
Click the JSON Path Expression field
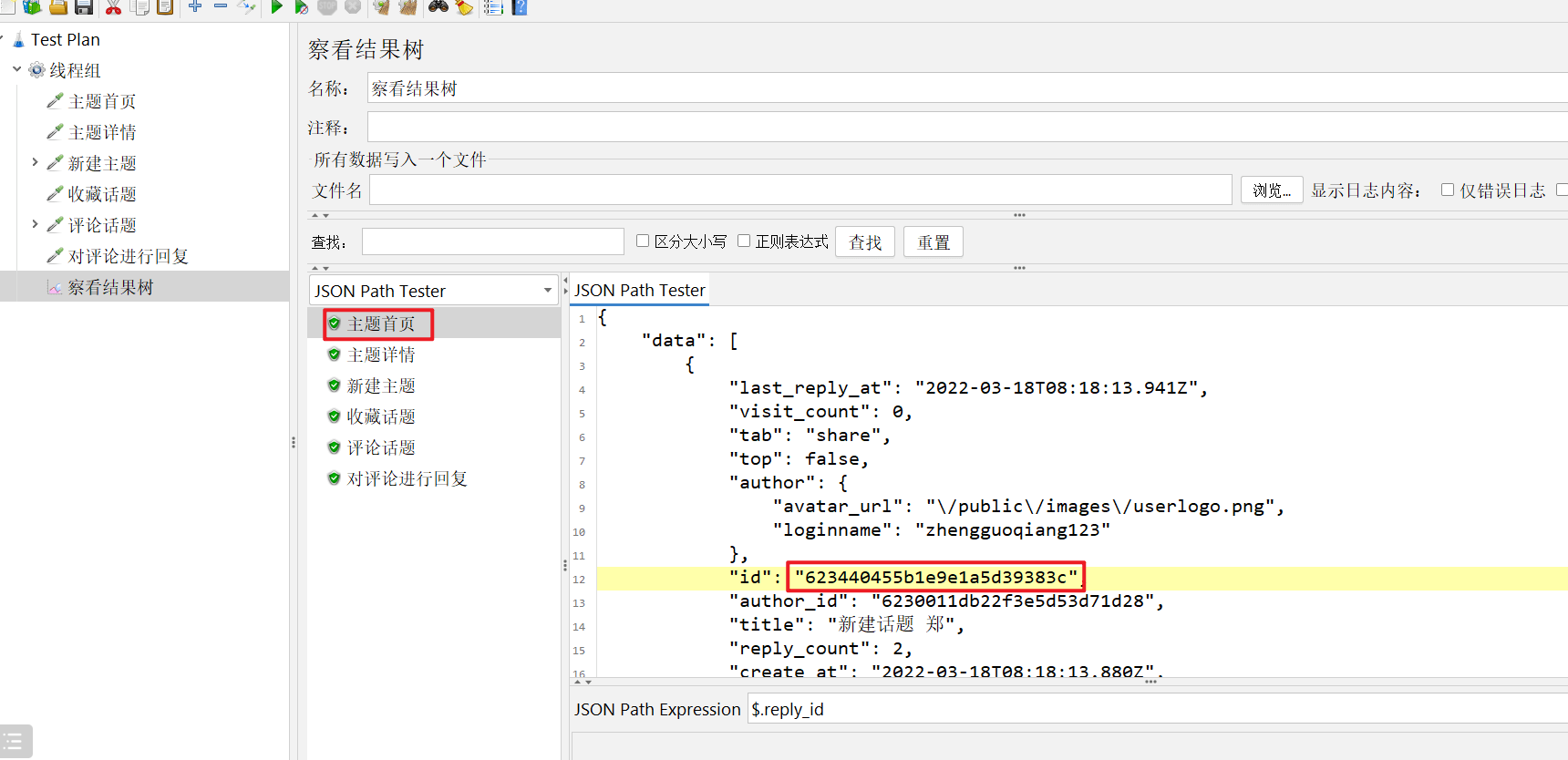pyautogui.click(x=1158, y=709)
